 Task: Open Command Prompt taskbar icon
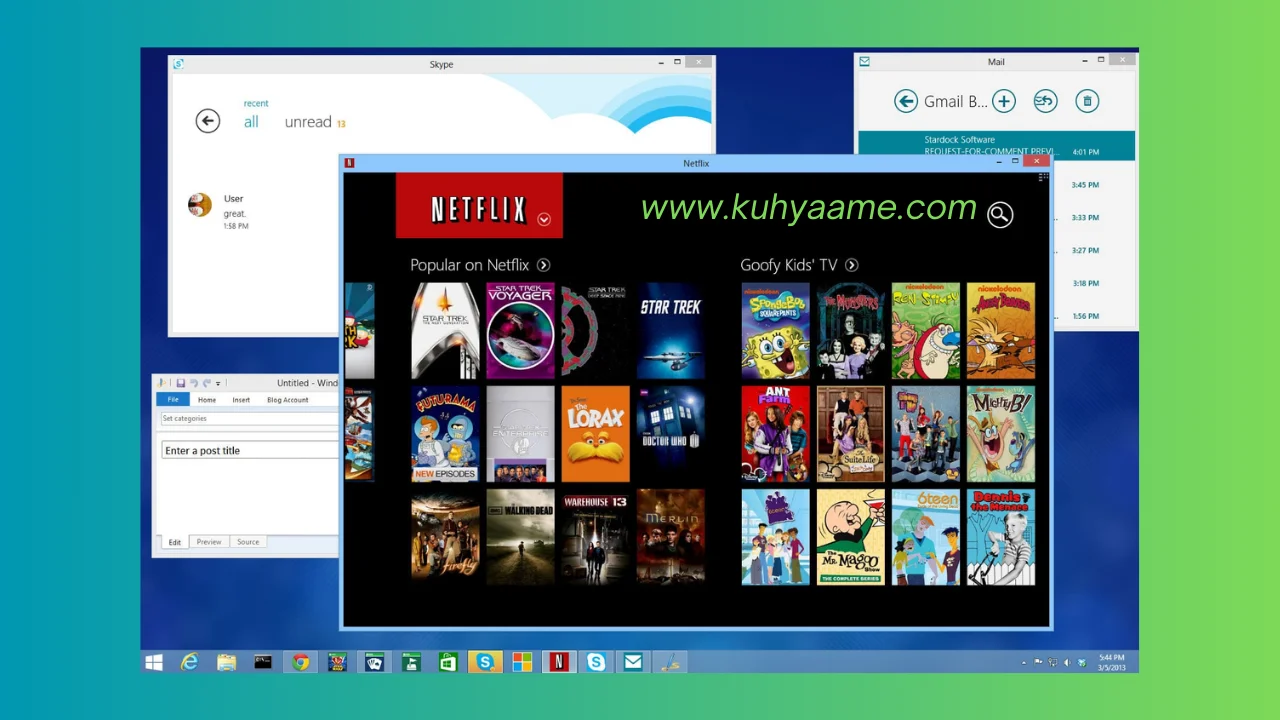[x=263, y=662]
